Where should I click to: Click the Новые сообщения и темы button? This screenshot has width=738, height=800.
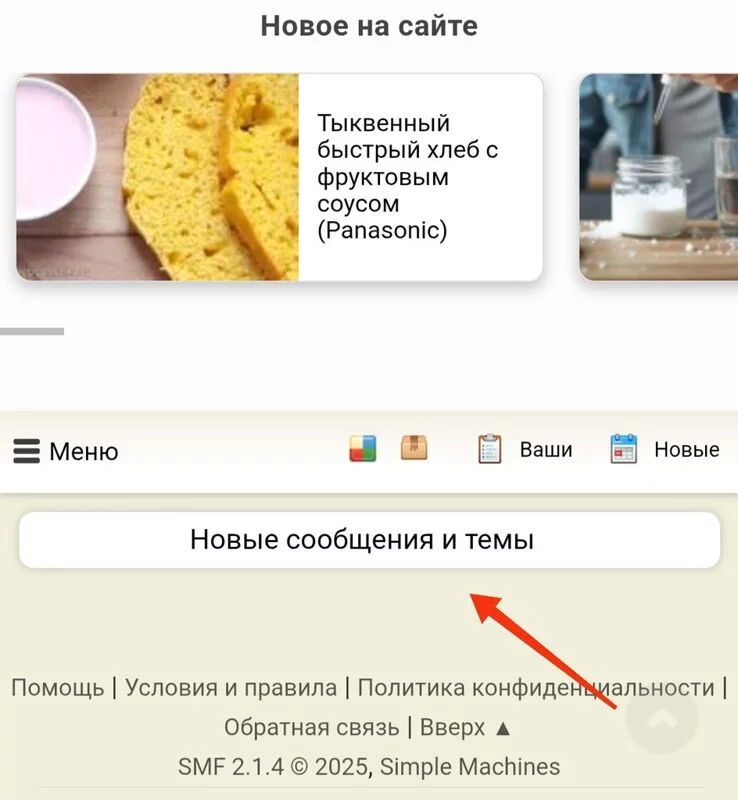(x=370, y=540)
